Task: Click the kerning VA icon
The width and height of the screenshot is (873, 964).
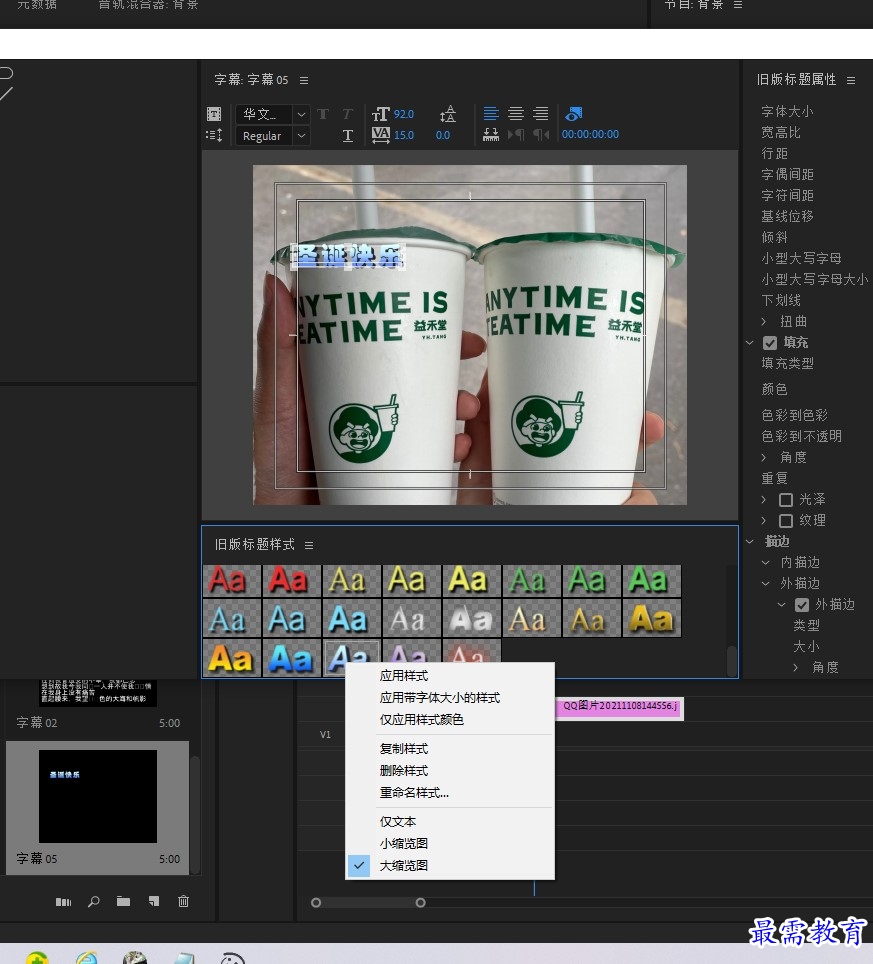Action: [x=381, y=135]
